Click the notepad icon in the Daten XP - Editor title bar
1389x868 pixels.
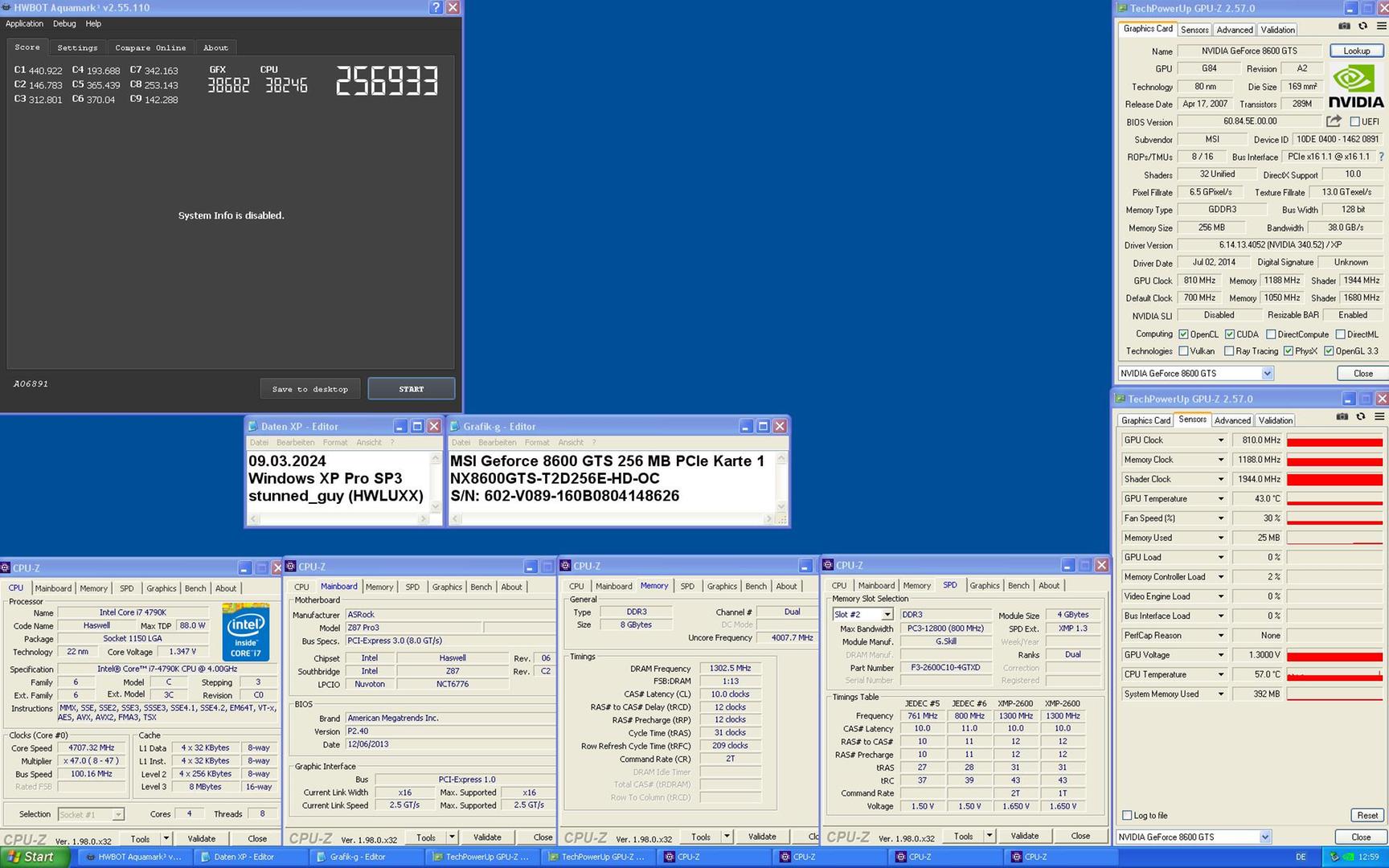coord(252,426)
